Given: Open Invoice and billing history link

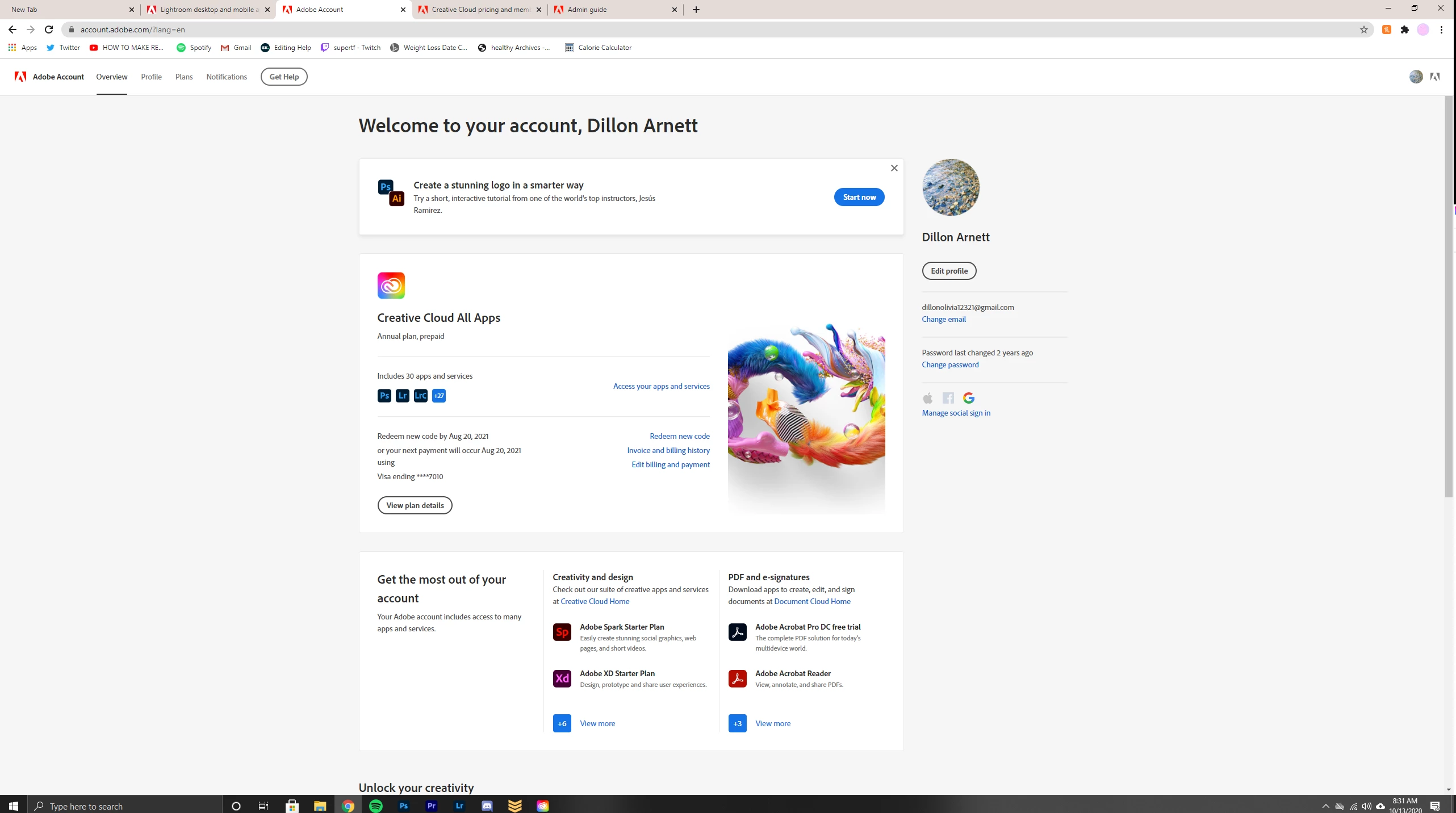Looking at the screenshot, I should (668, 450).
